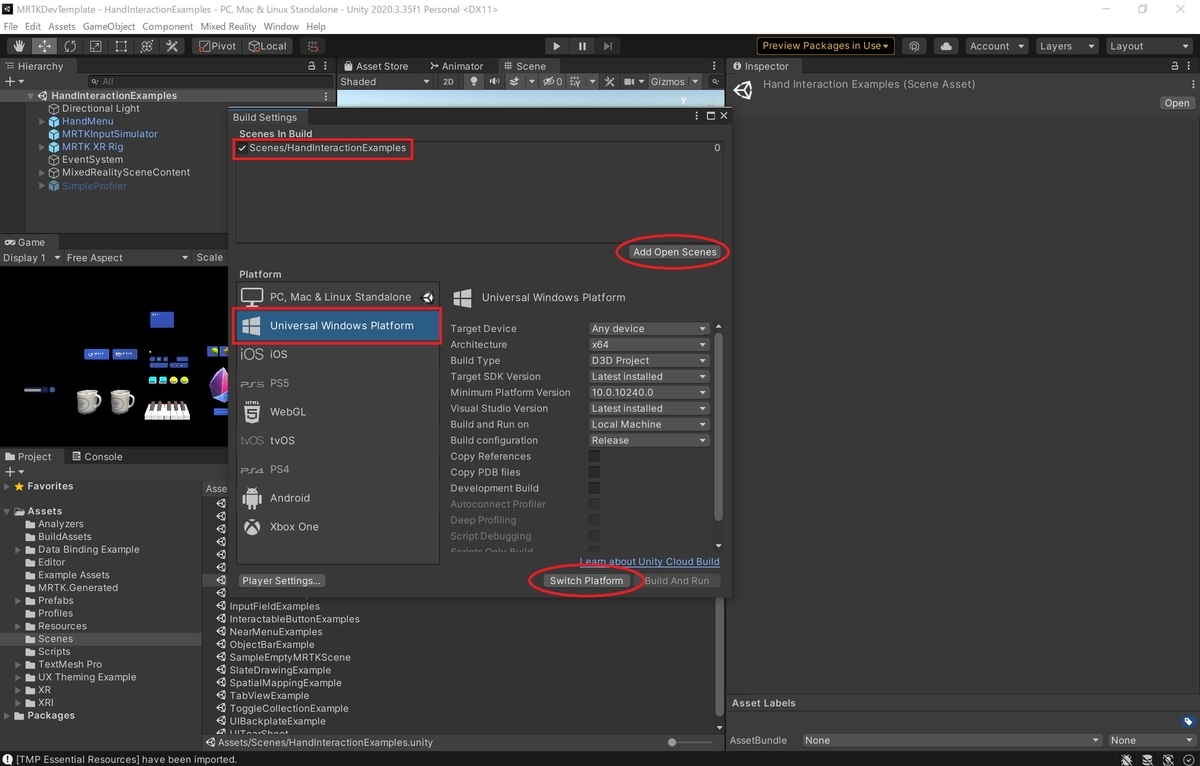Toggle scene effects (skybox, fog) icon
The width and height of the screenshot is (1200, 766).
pyautogui.click(x=517, y=82)
